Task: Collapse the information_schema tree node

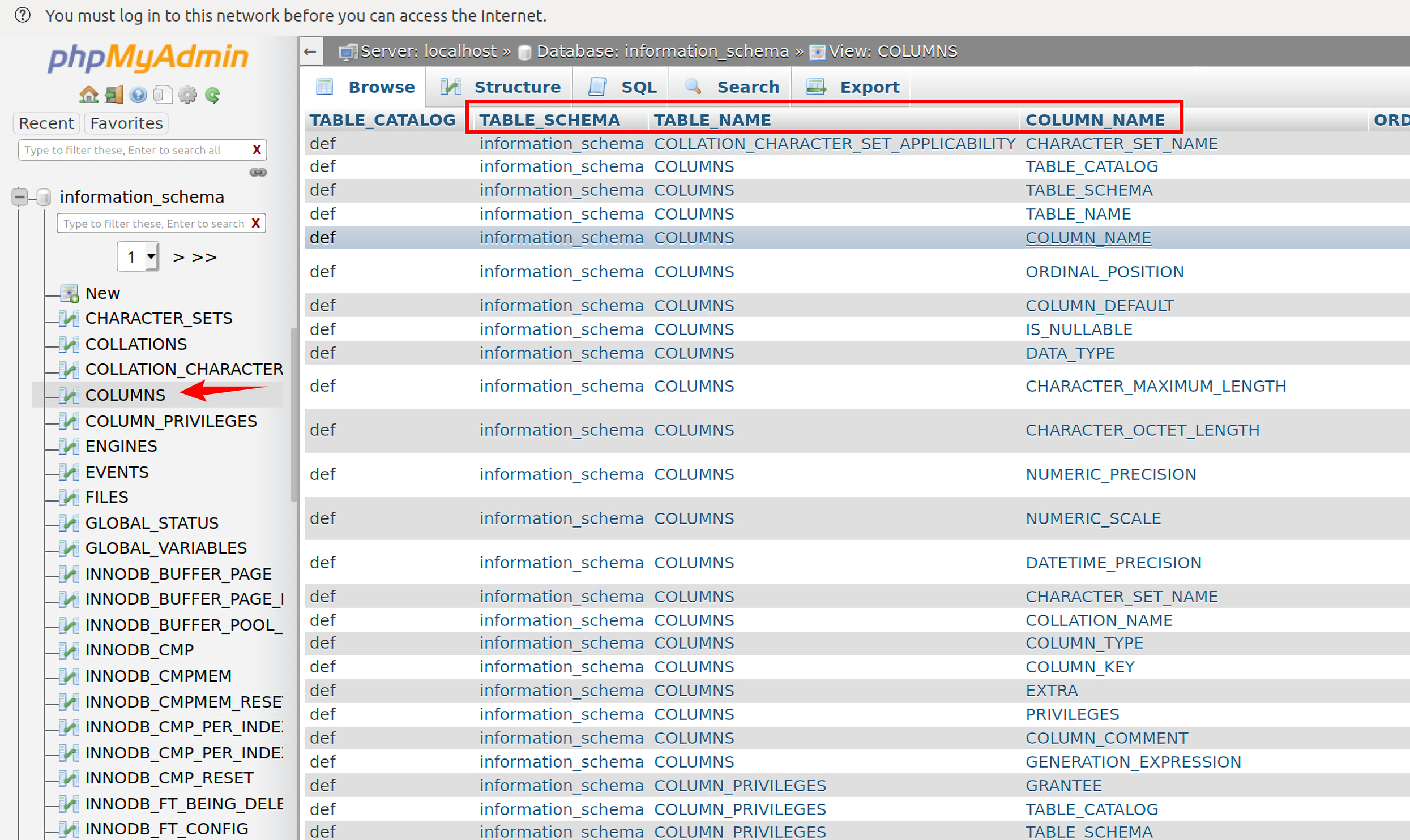Action: [20, 197]
